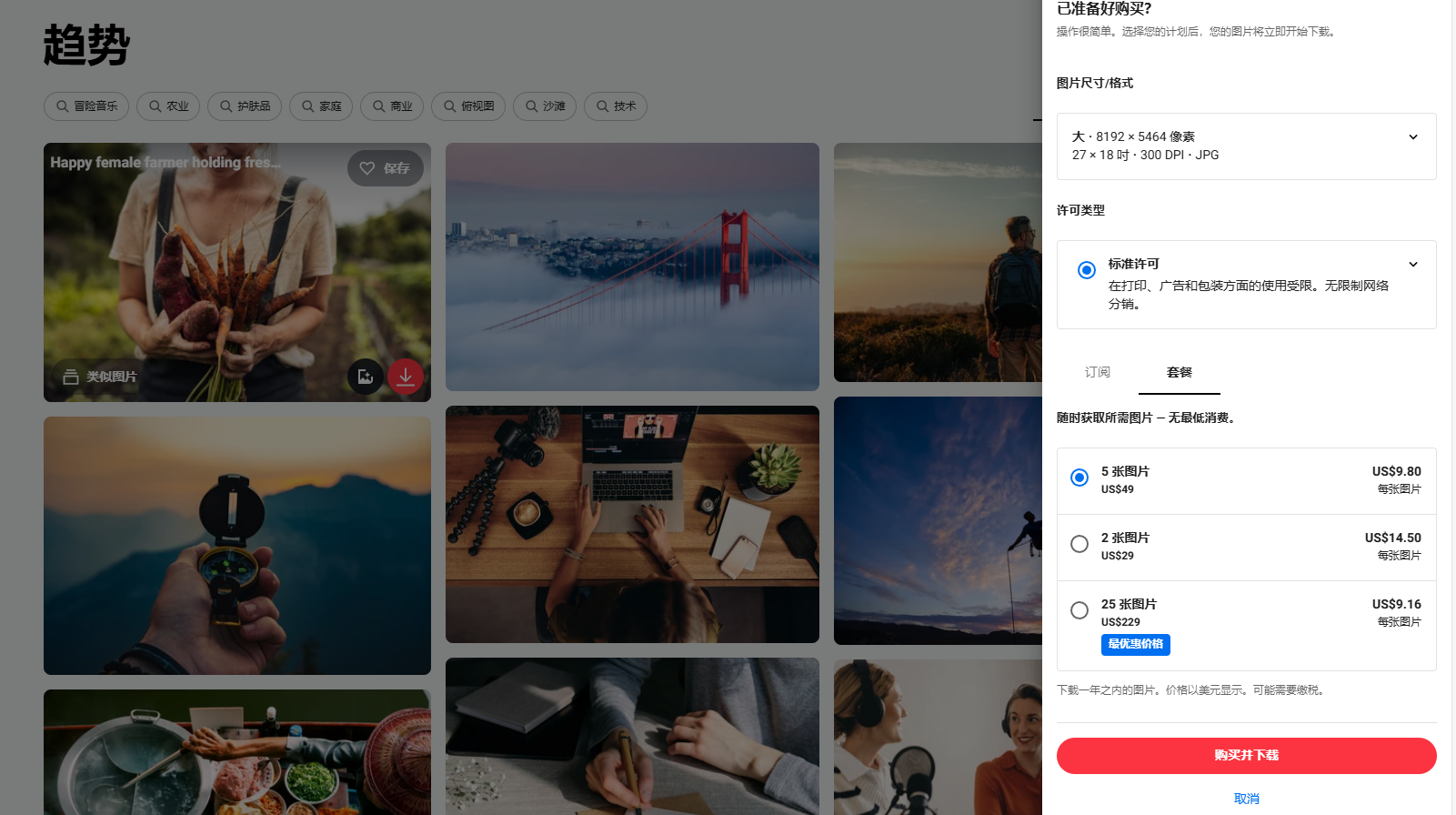Search tag 冒险音乐
This screenshot has height=815, width=1456.
pos(86,106)
